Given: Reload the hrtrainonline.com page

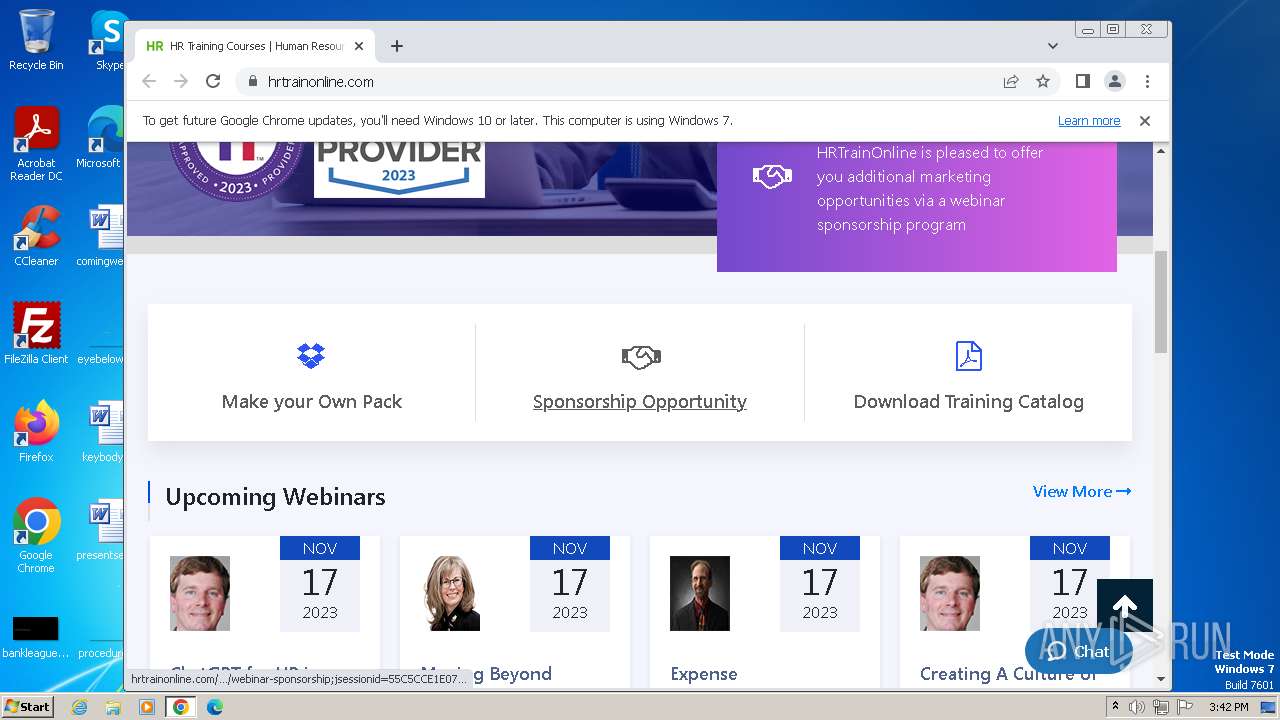Looking at the screenshot, I should pos(213,81).
